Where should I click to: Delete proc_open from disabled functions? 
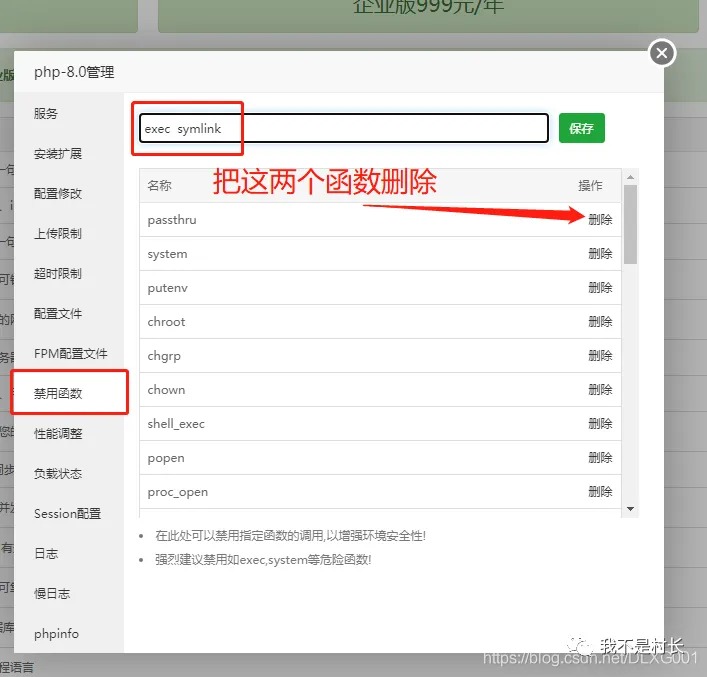600,492
